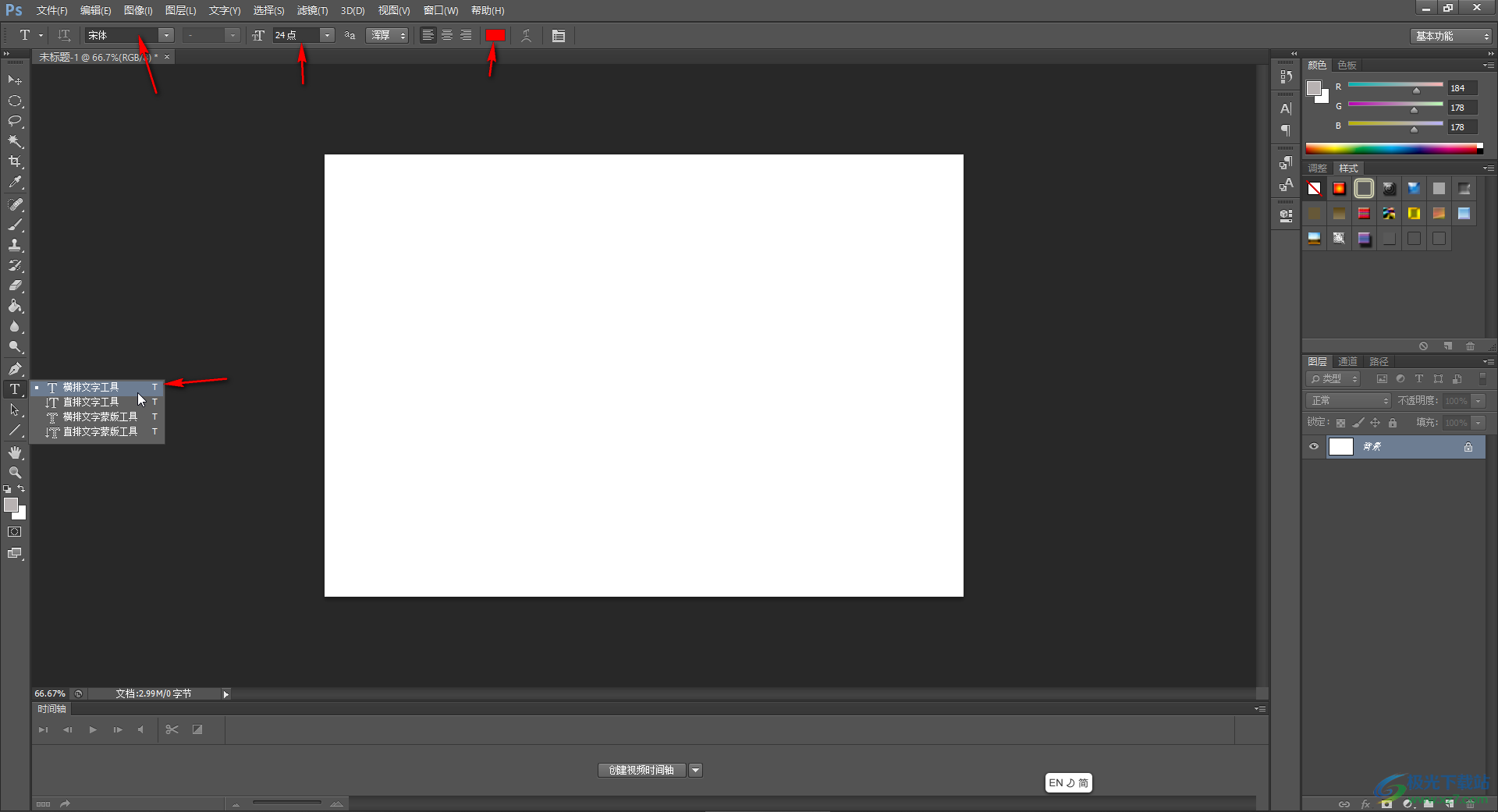Screen dimensions: 1498x812
Task: Open the Type tool preset picker
Action: [29, 35]
